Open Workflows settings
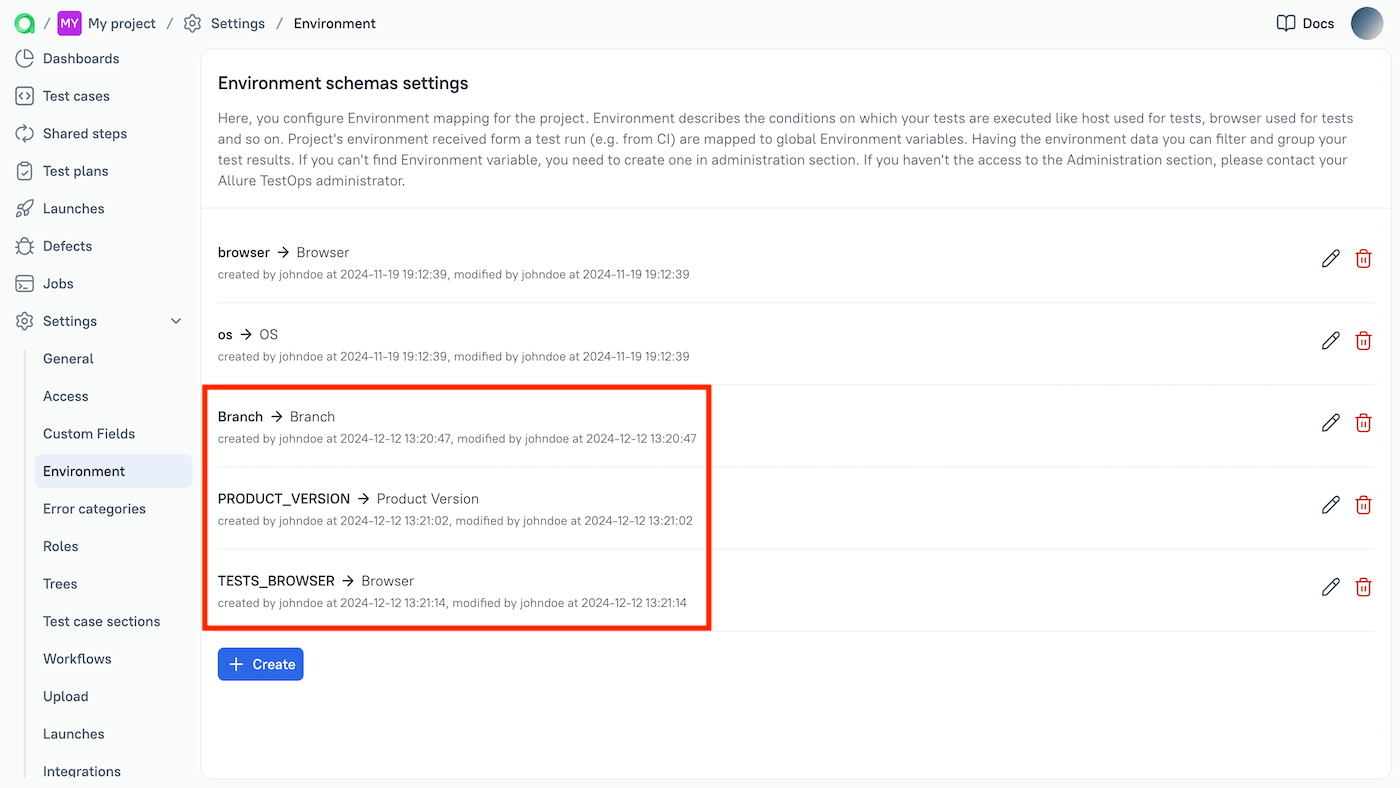This screenshot has width=1400, height=788. [x=77, y=658]
